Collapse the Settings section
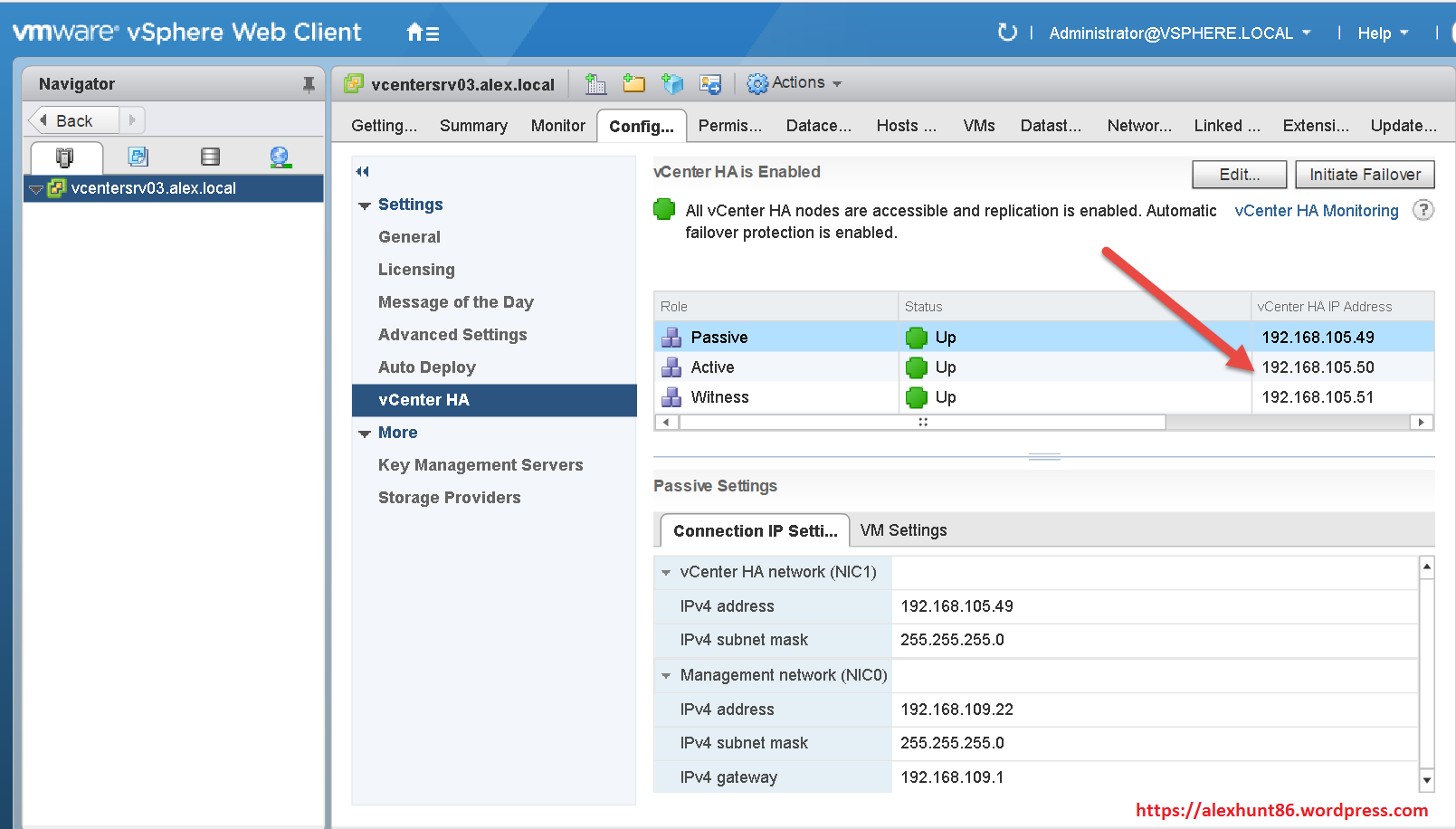 click(x=365, y=205)
